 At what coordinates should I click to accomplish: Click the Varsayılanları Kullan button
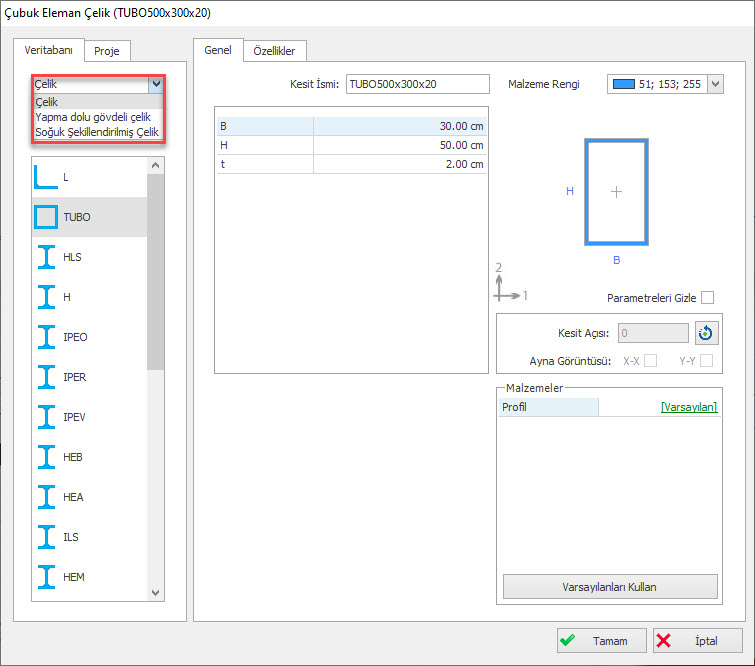[610, 587]
